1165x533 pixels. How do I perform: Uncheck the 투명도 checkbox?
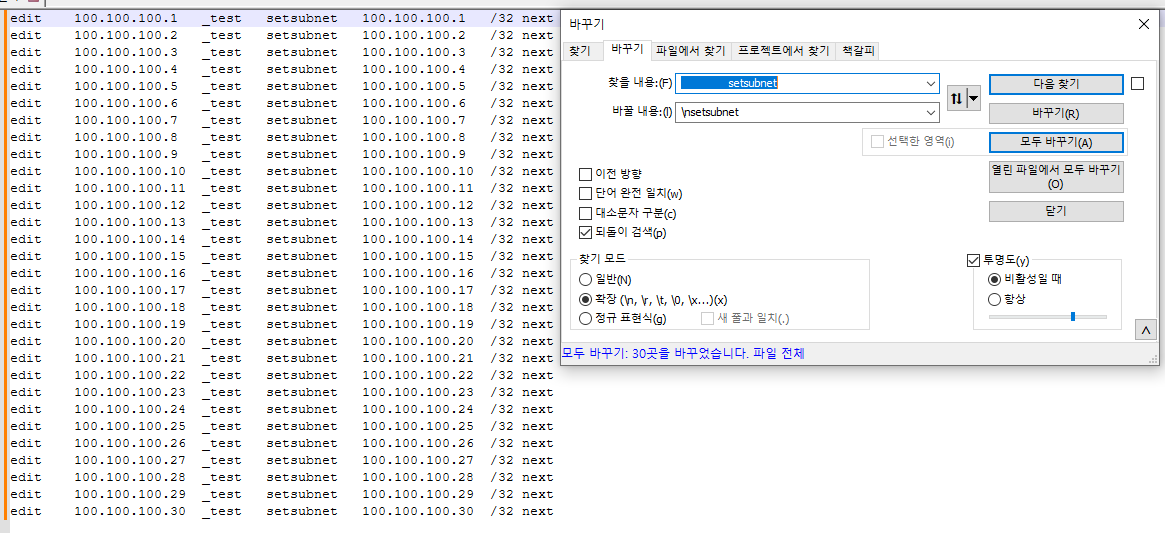coord(973,260)
